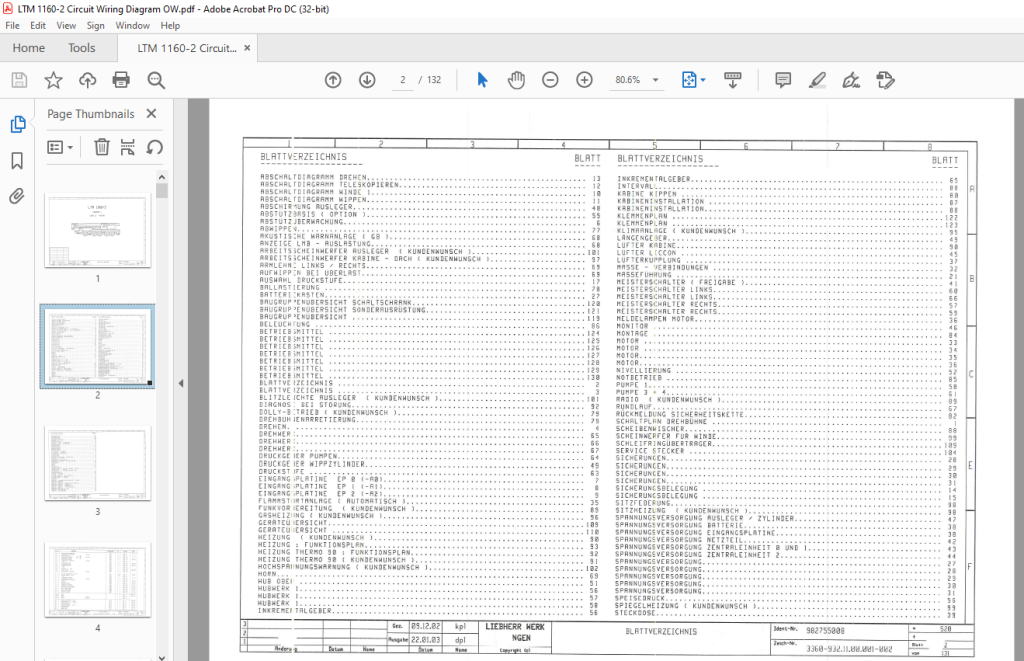Select page 2 thumbnail
The height and width of the screenshot is (661, 1024).
tap(97, 346)
